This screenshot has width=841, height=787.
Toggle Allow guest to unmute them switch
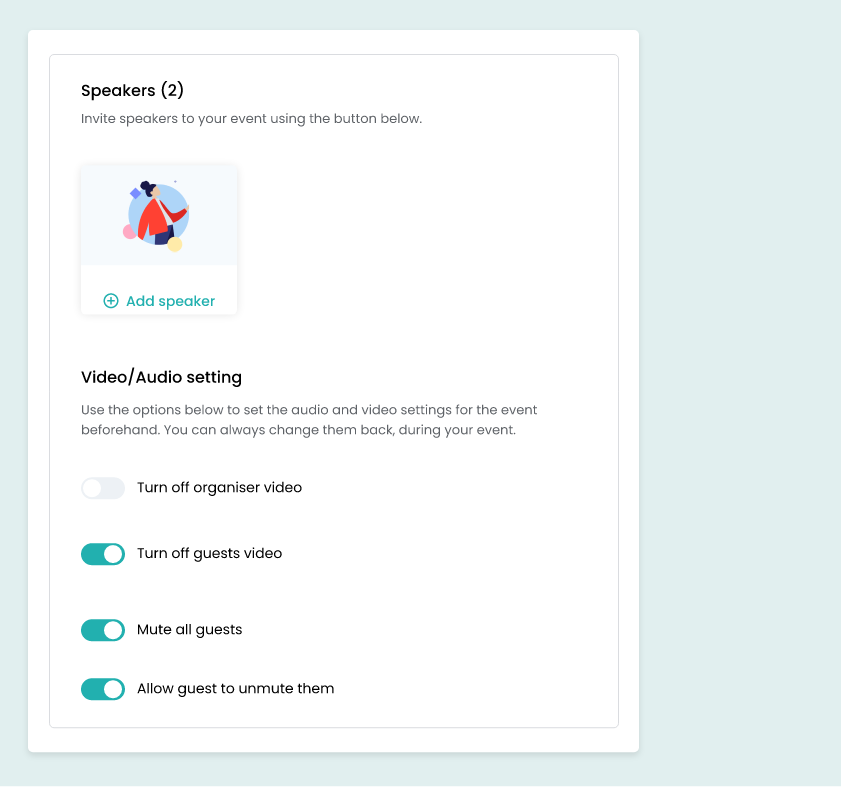click(x=103, y=689)
